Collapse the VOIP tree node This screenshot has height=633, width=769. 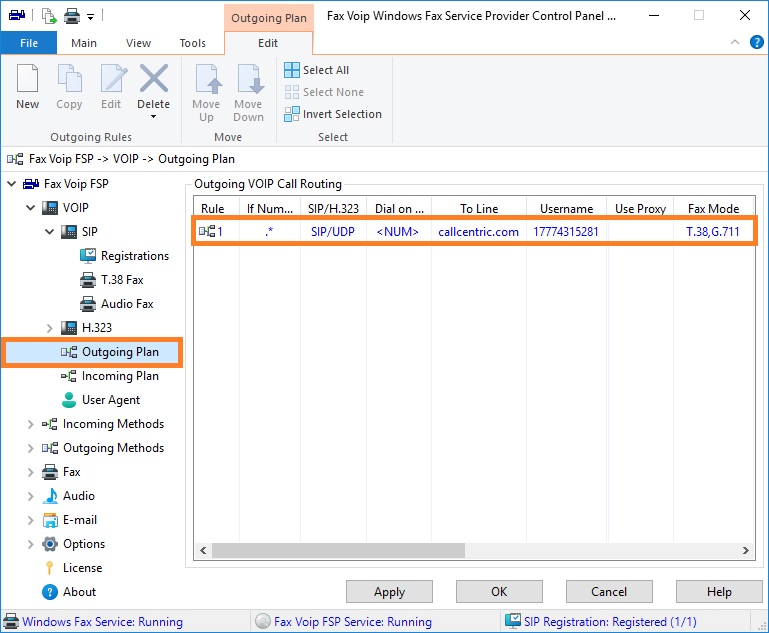pyautogui.click(x=30, y=208)
